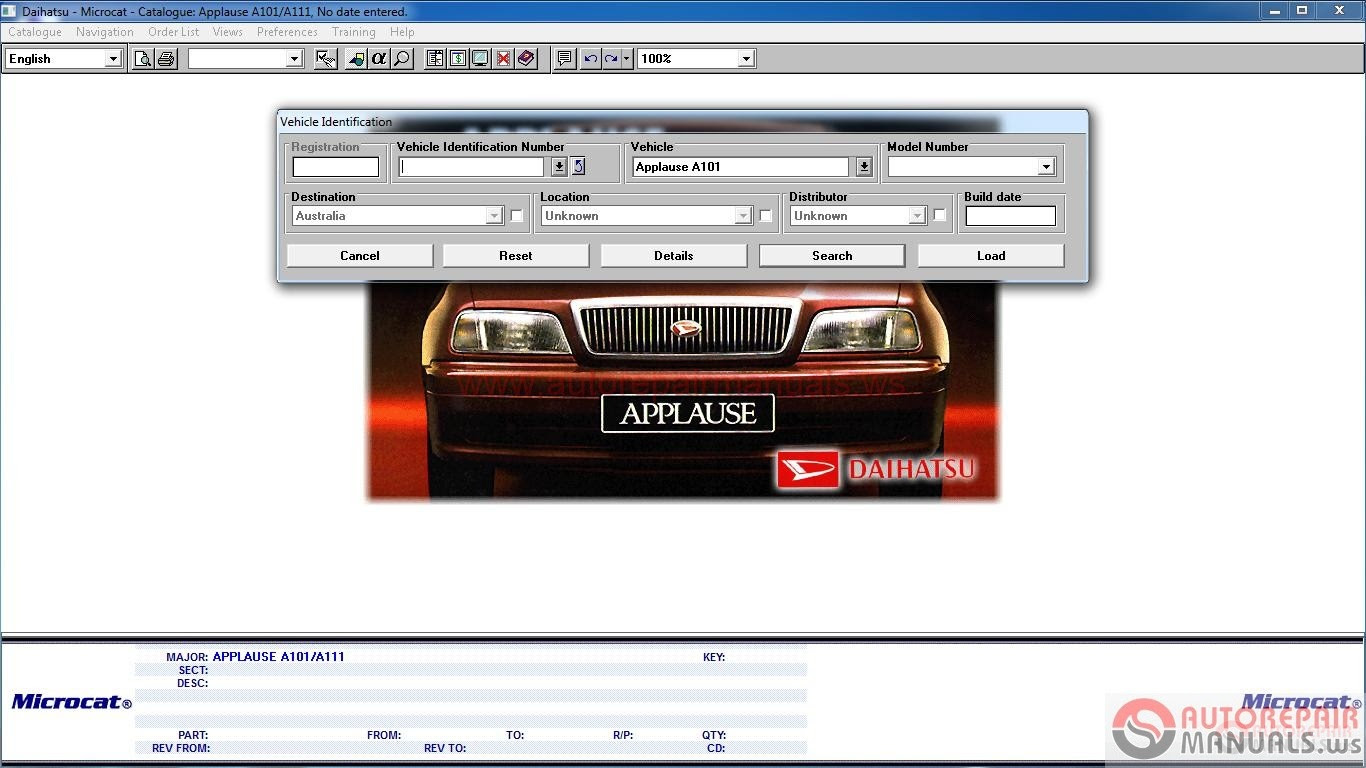Open the redo history small arrow

pyautogui.click(x=627, y=59)
